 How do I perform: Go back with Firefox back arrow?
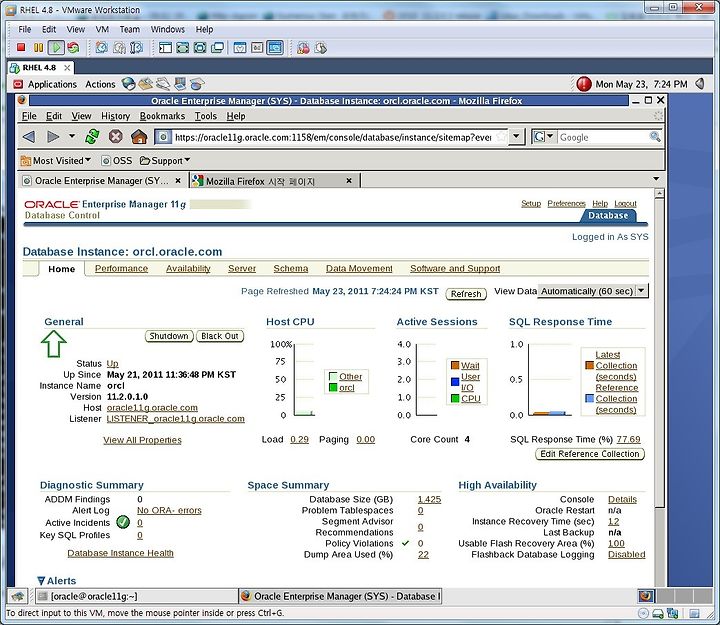29,137
